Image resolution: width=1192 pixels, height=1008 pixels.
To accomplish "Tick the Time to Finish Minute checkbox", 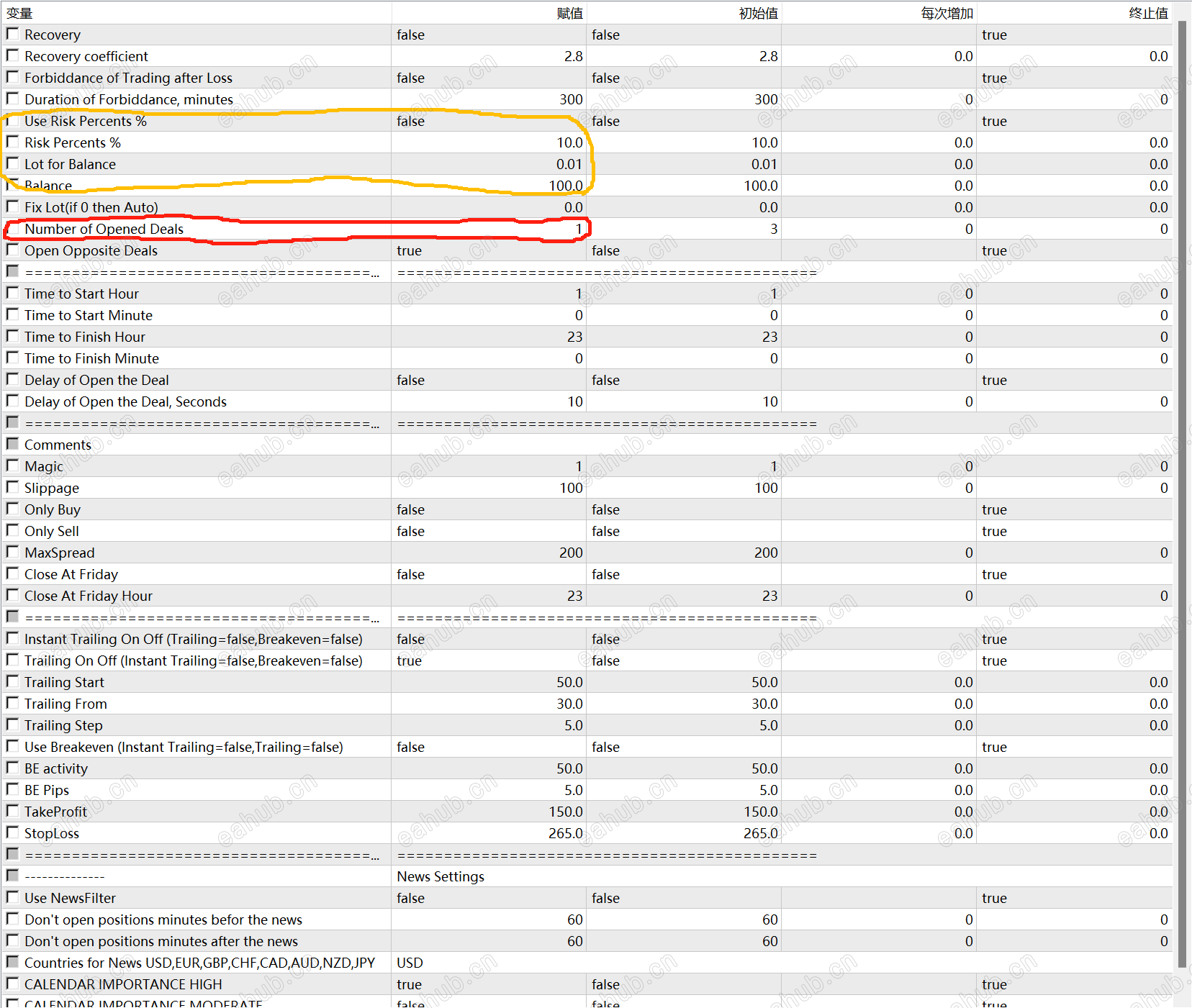I will coord(12,358).
